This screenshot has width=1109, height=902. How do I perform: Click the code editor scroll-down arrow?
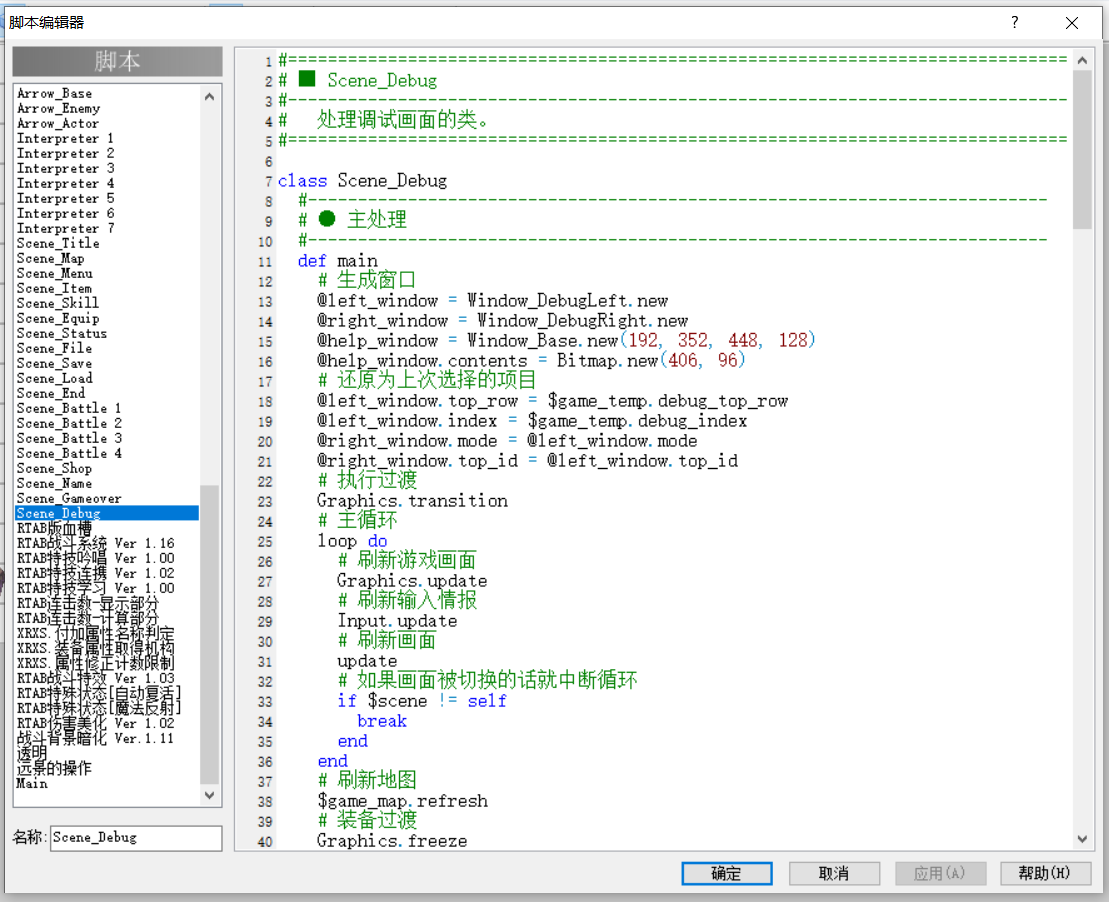(1082, 839)
